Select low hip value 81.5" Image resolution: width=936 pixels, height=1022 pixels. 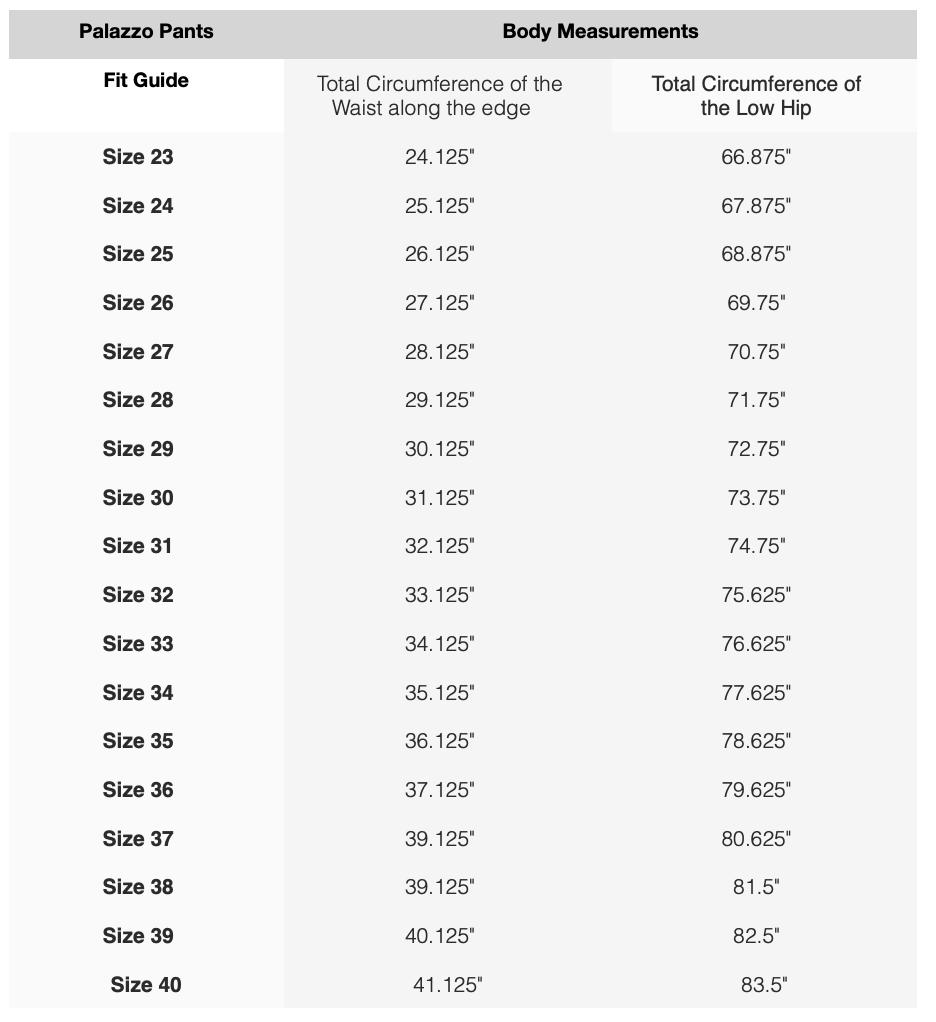756,887
